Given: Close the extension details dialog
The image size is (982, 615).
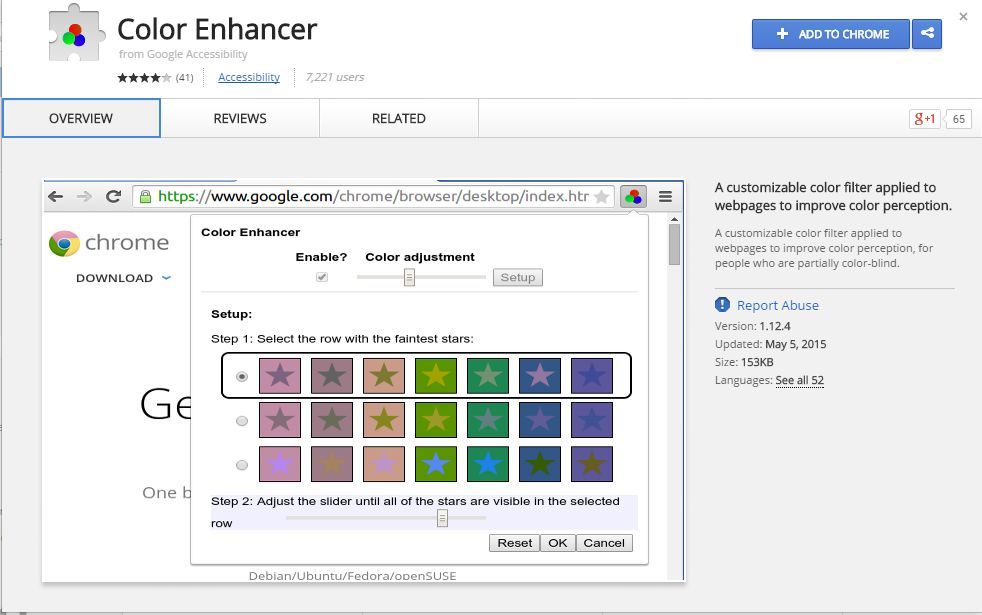Looking at the screenshot, I should click(963, 17).
